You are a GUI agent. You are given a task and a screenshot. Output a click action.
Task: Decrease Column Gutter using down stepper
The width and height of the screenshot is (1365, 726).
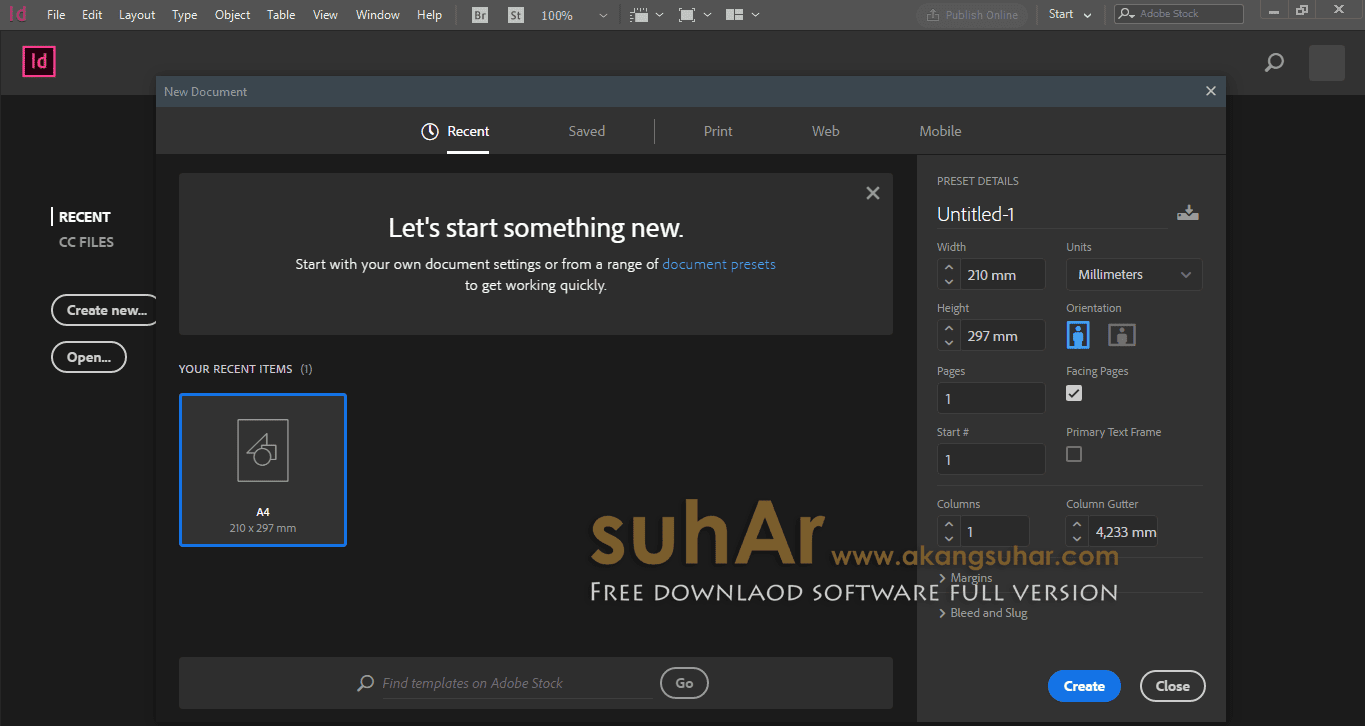1077,538
